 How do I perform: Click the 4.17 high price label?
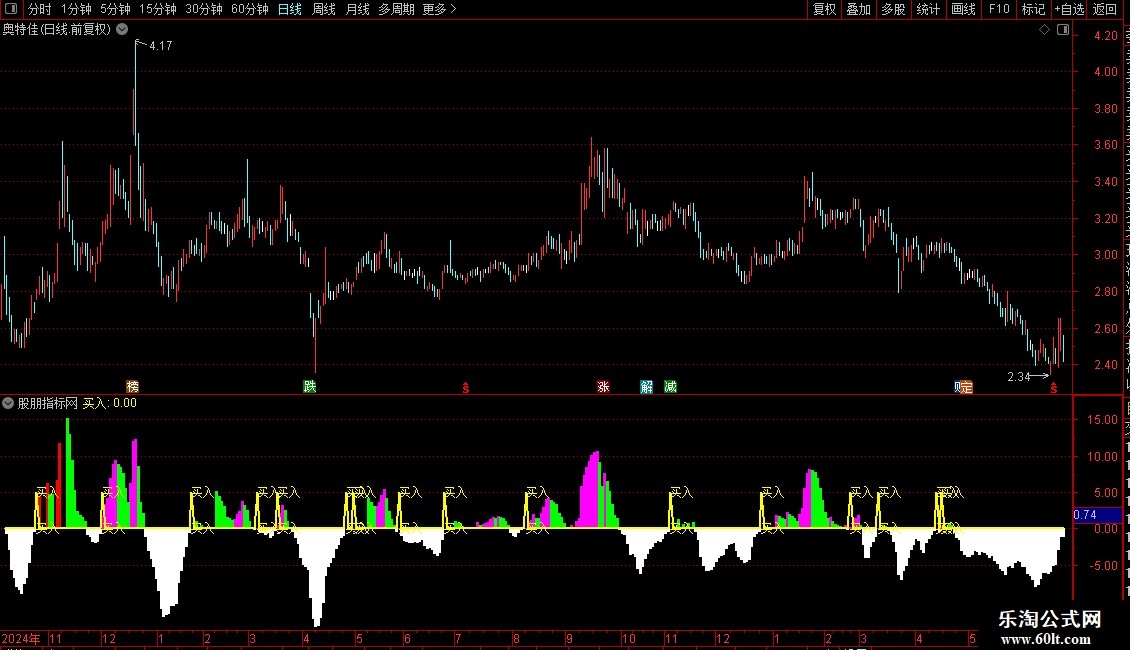161,45
